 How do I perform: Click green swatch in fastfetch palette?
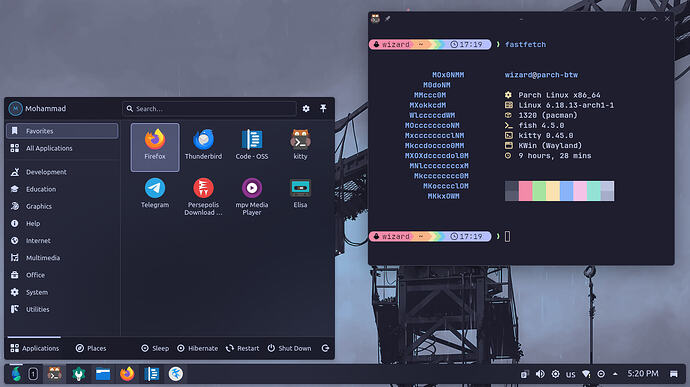point(539,191)
